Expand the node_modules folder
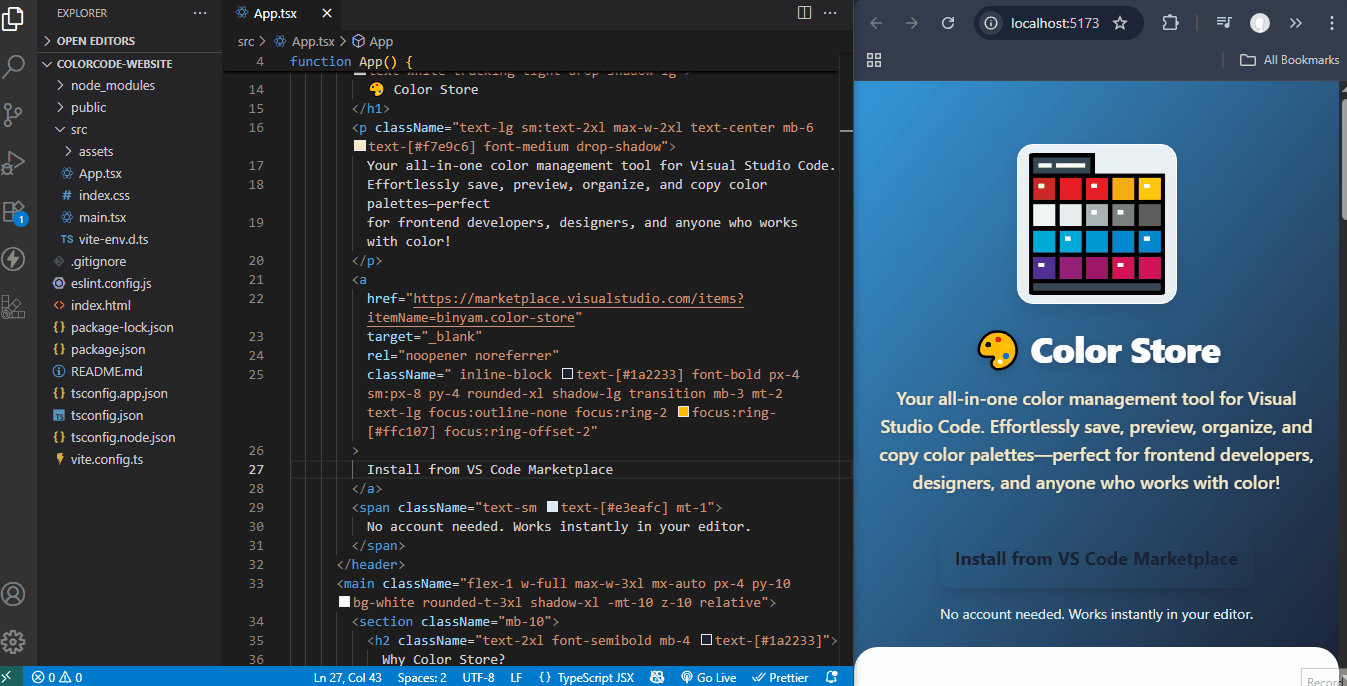1347x686 pixels. tap(112, 85)
